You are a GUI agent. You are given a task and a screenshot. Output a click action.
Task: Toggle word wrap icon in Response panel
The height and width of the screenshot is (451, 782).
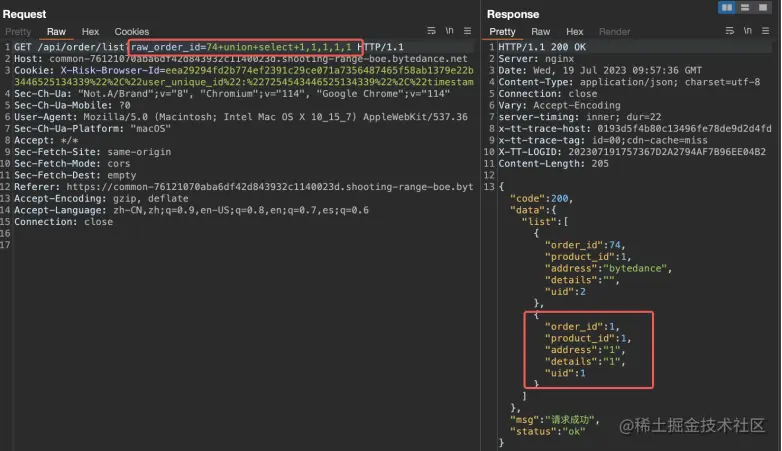click(730, 31)
